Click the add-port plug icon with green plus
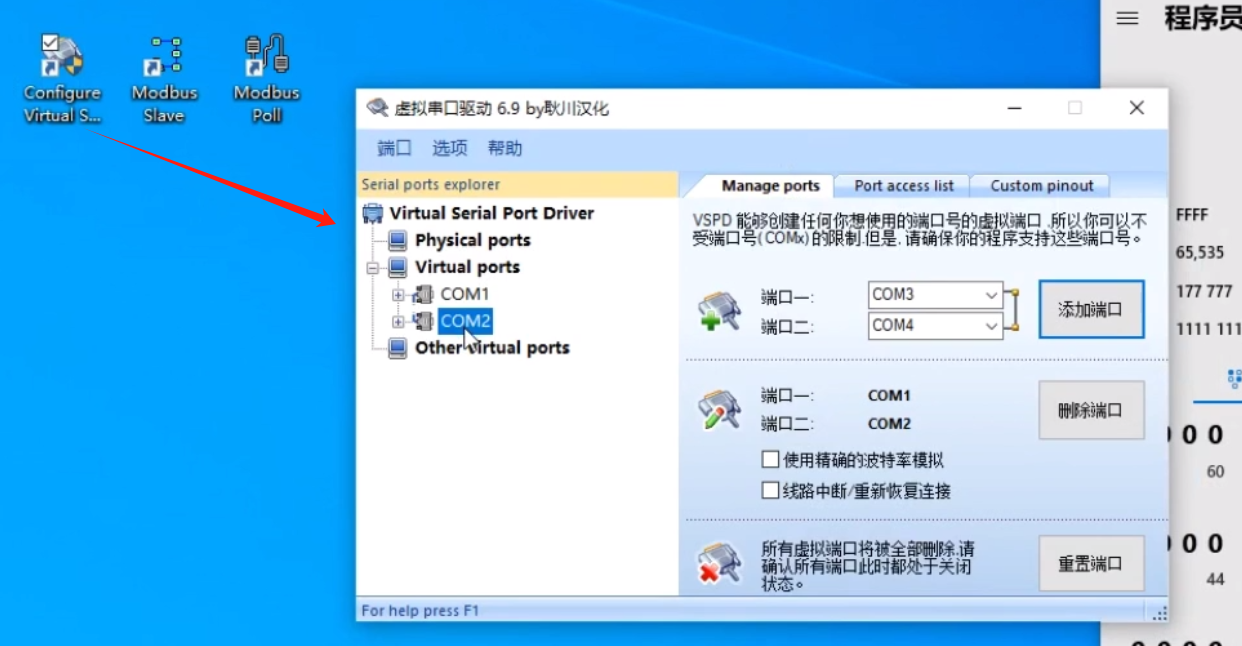The height and width of the screenshot is (646, 1242). [x=719, y=311]
